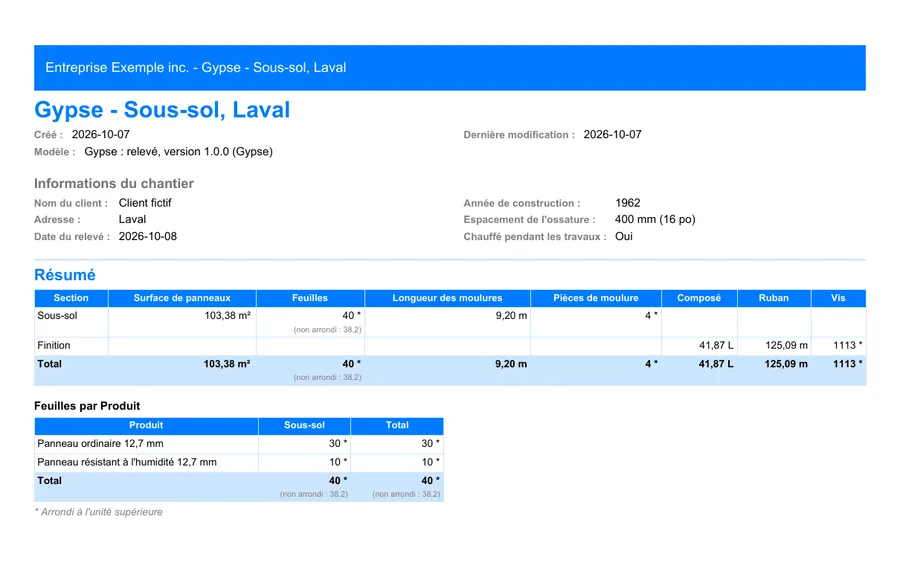Click the 'Longueur des moulures' column header
Screen dimensions: 900x562
pyautogui.click(x=447, y=298)
